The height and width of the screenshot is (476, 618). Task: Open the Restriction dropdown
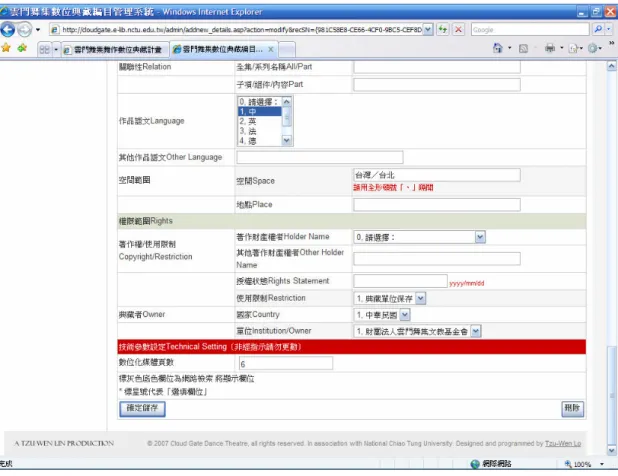coord(389,299)
